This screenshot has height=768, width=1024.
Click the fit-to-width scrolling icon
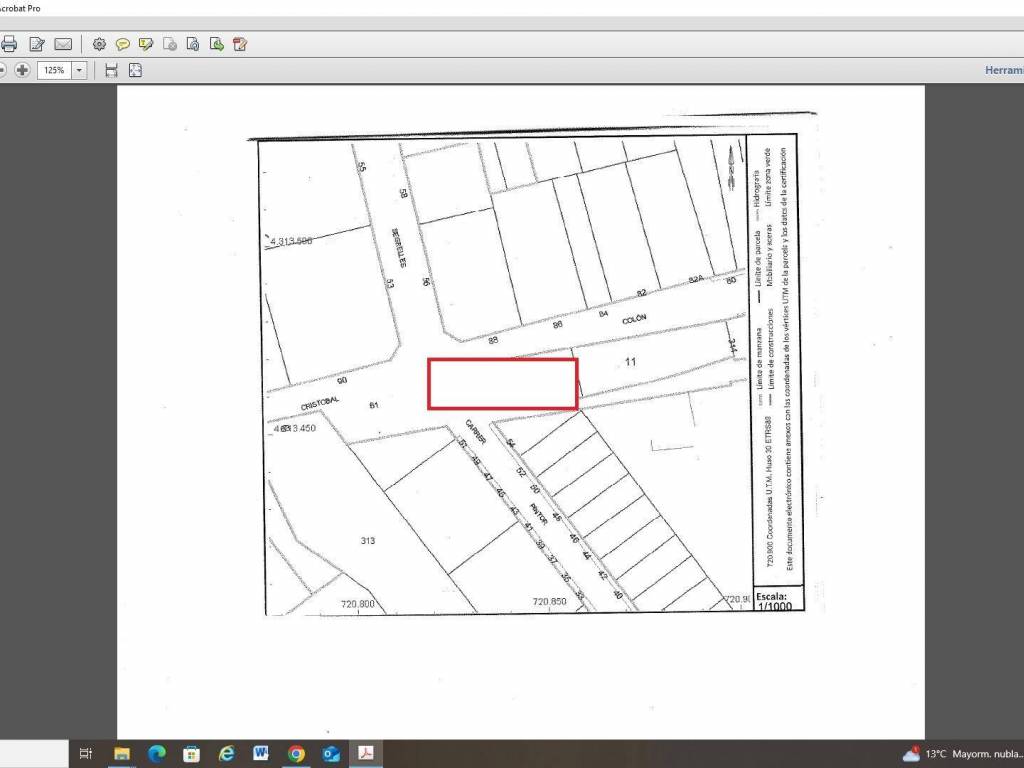tap(111, 70)
